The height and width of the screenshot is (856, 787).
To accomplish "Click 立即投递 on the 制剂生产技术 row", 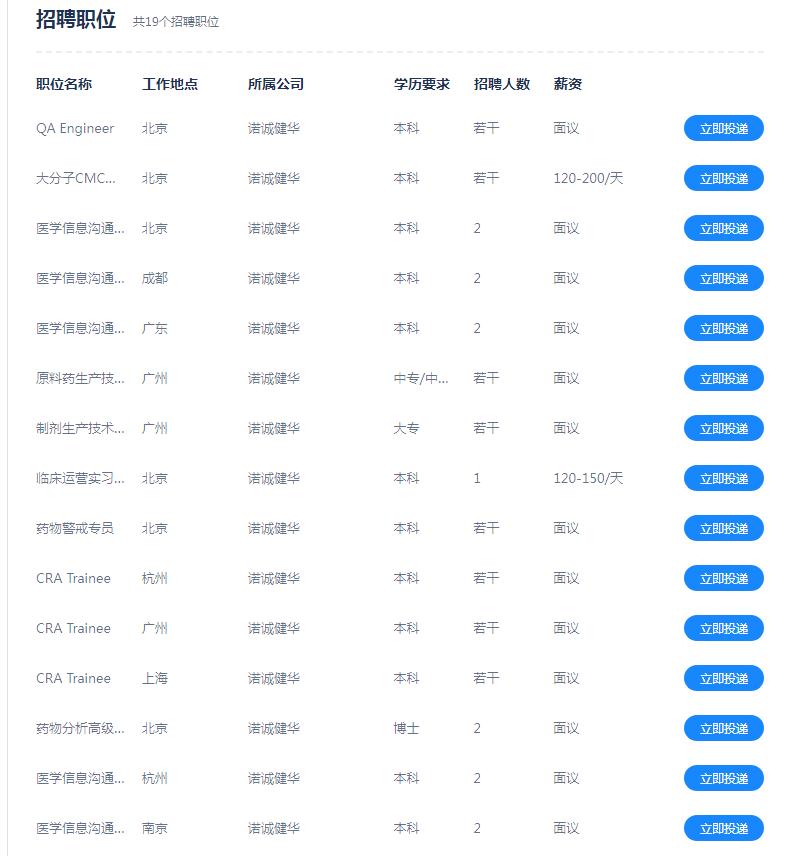I will [x=723, y=428].
